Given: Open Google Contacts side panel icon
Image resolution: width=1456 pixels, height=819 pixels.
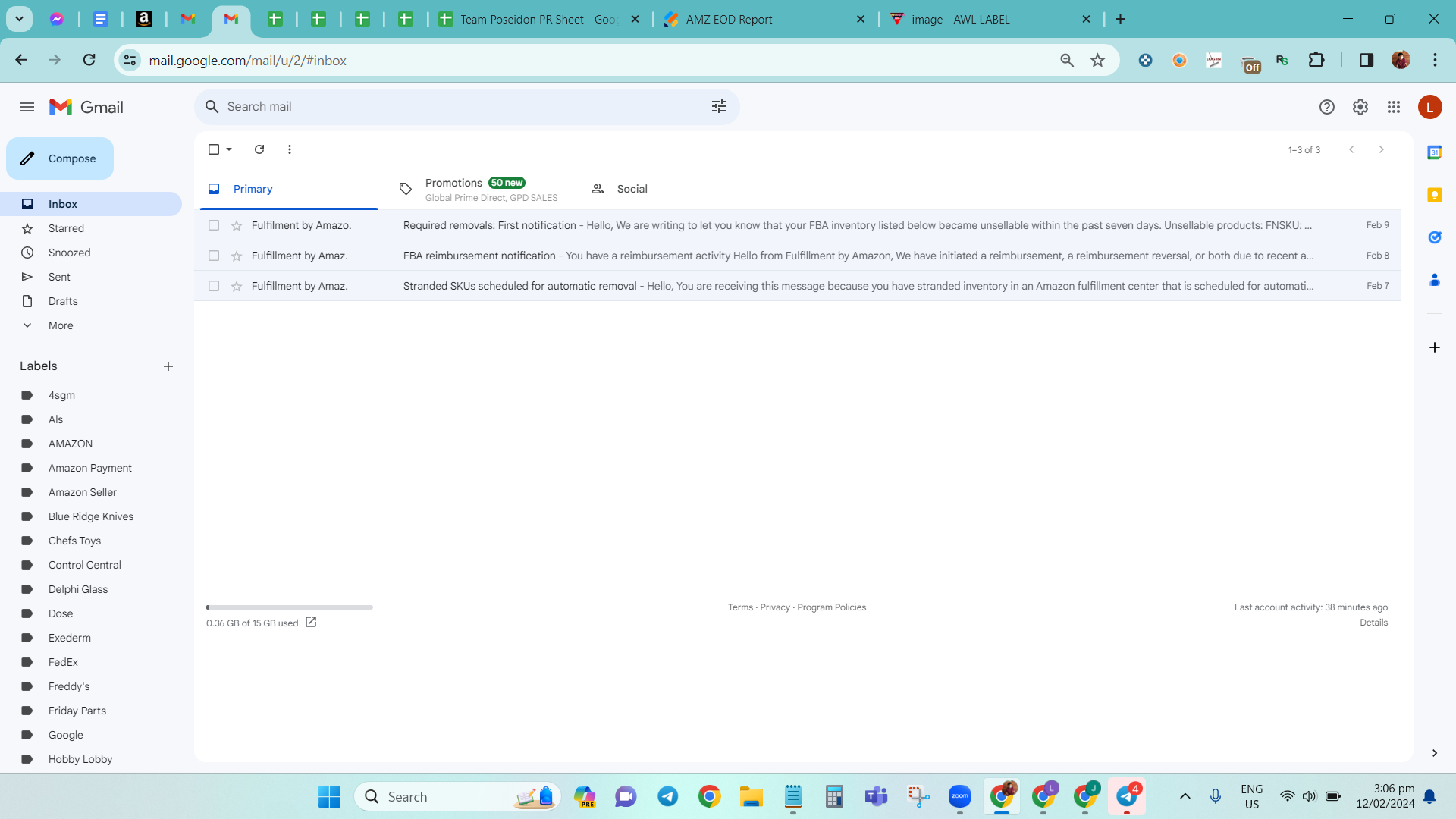Looking at the screenshot, I should (x=1434, y=280).
